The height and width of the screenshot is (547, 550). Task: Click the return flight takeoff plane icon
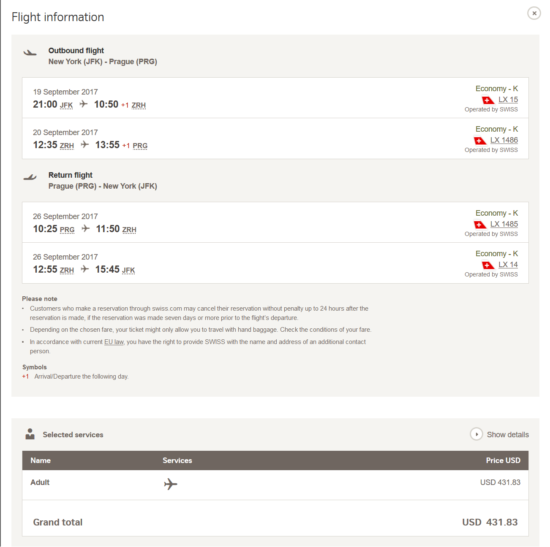click(30, 177)
